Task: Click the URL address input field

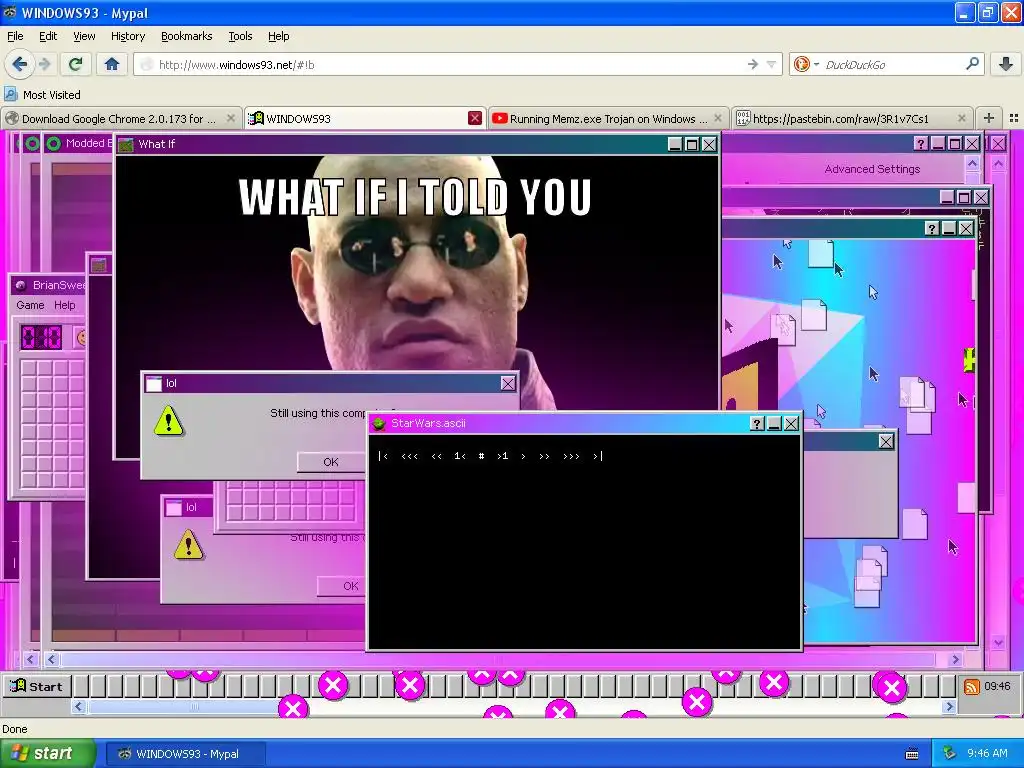Action: pos(451,65)
